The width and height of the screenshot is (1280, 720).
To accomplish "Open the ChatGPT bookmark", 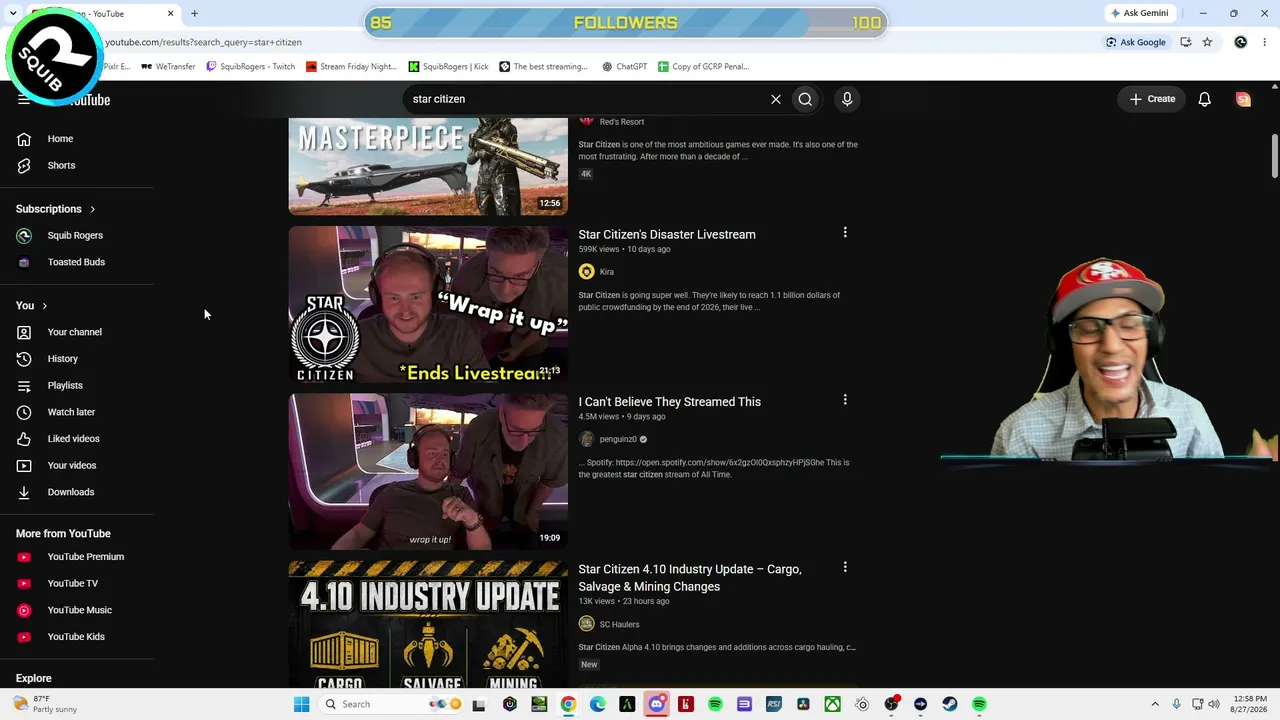I will (624, 67).
